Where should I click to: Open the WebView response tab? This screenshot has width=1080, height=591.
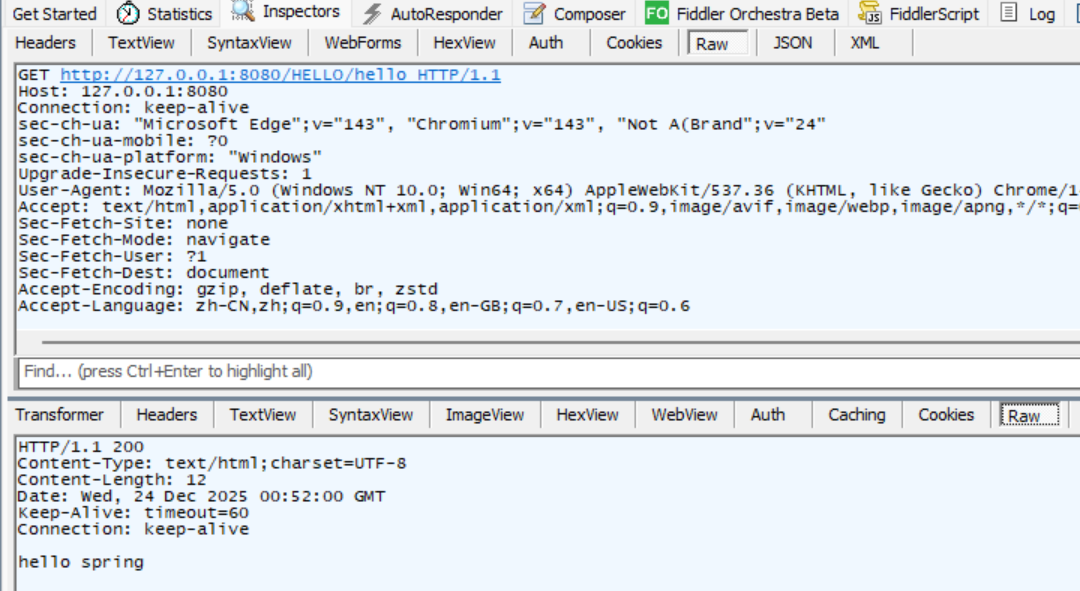click(x=685, y=415)
